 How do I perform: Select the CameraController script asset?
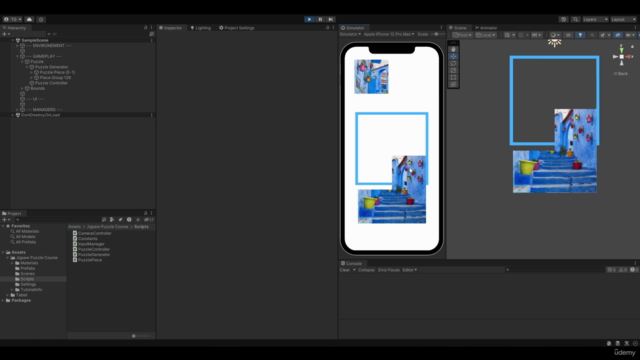[x=92, y=233]
